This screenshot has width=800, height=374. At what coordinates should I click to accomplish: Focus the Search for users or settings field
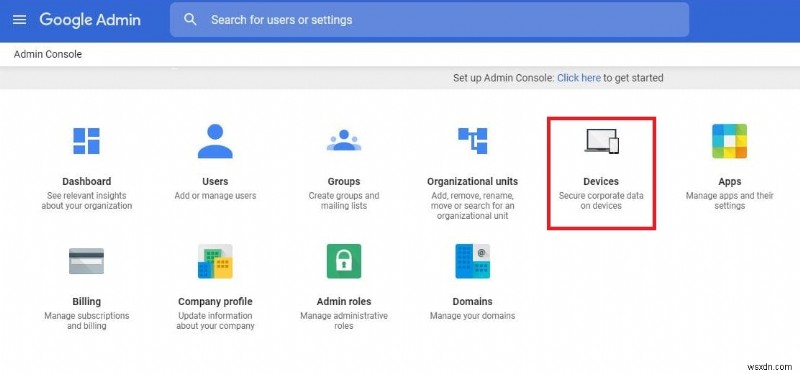tap(429, 20)
